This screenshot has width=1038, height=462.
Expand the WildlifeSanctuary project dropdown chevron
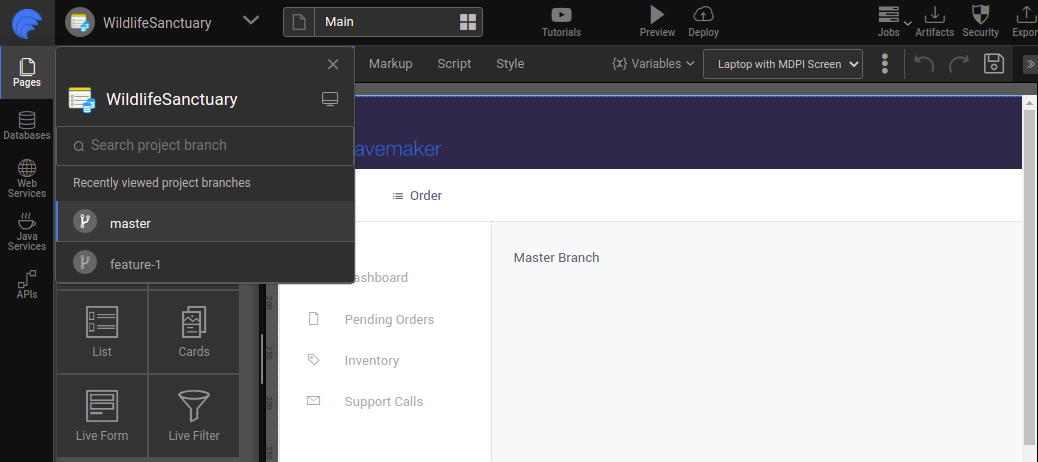[251, 21]
